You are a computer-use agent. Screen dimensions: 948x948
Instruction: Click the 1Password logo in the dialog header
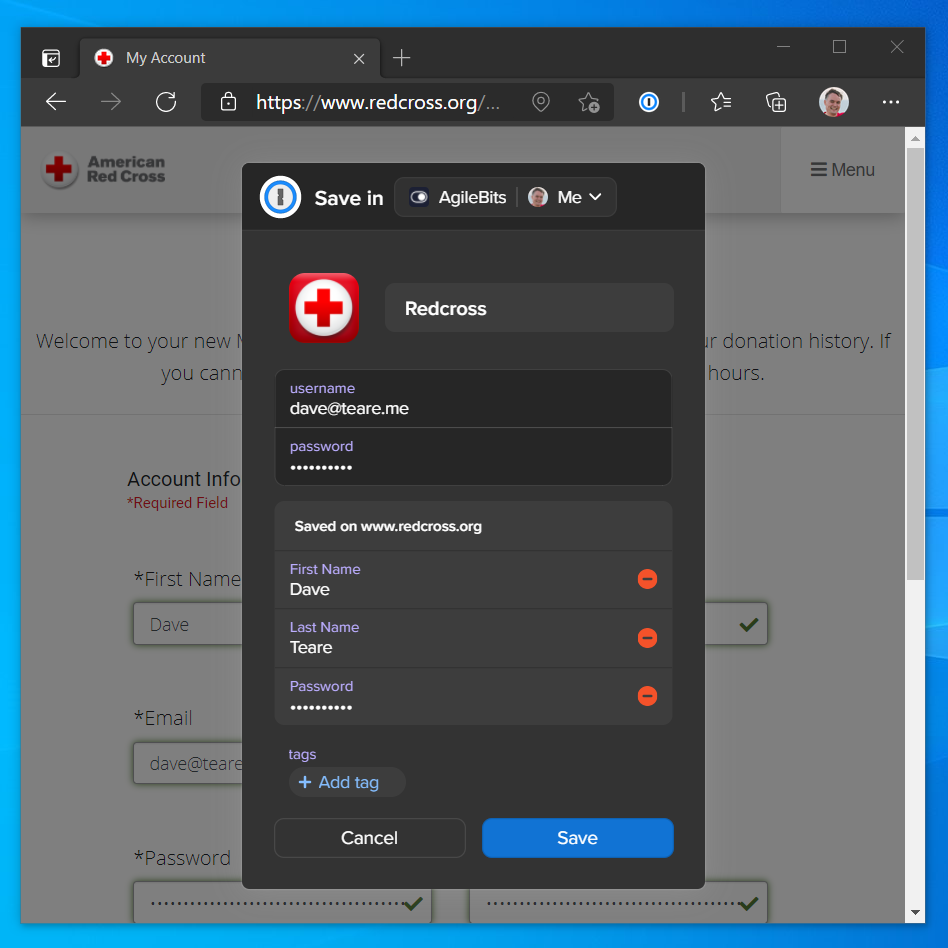(280, 197)
